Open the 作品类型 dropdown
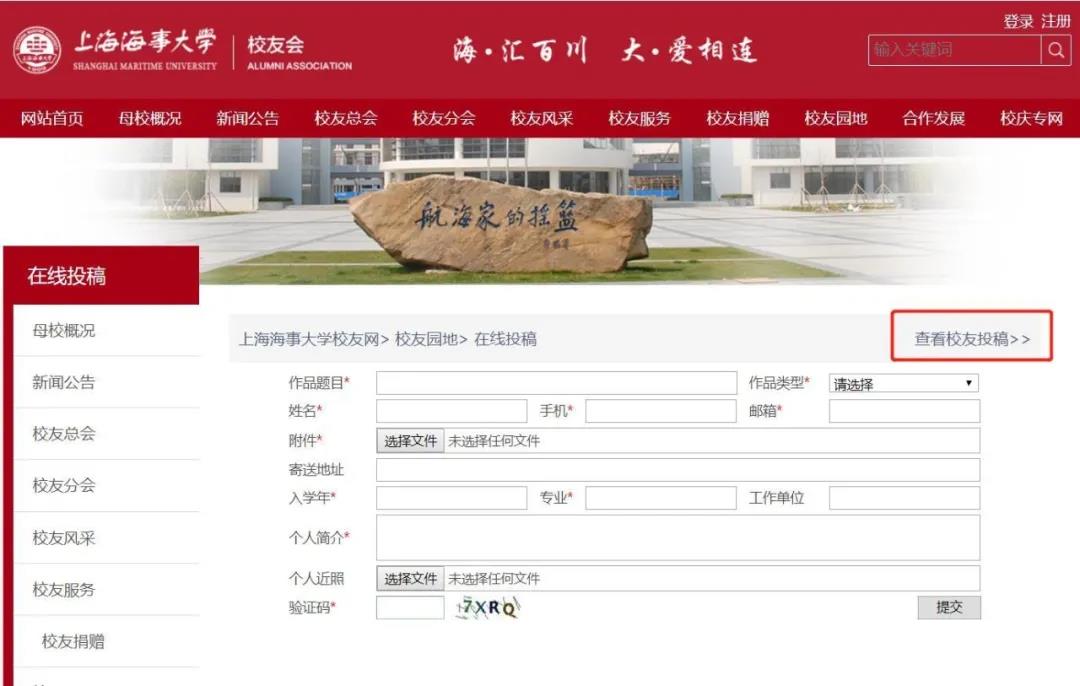The image size is (1080, 686). click(x=903, y=384)
